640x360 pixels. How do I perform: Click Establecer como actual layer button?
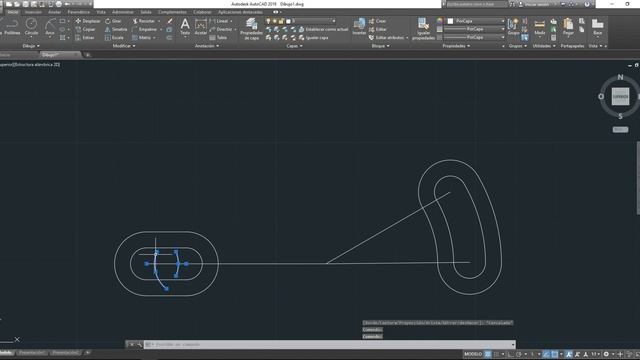(324, 29)
